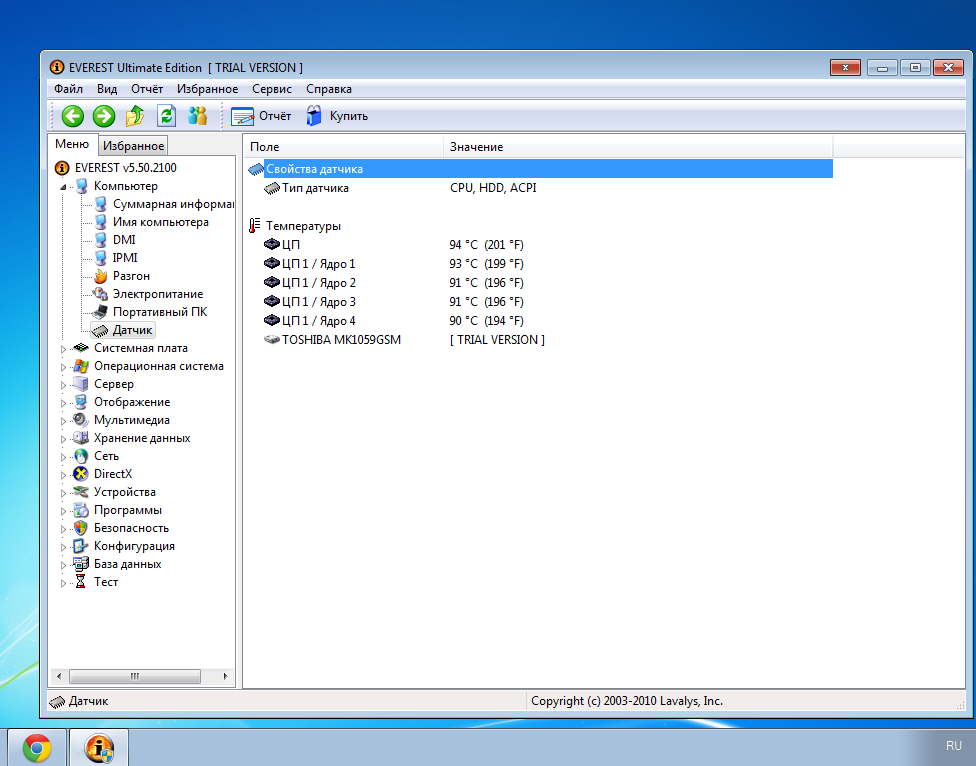Expand the Отображение node

pyautogui.click(x=63, y=403)
